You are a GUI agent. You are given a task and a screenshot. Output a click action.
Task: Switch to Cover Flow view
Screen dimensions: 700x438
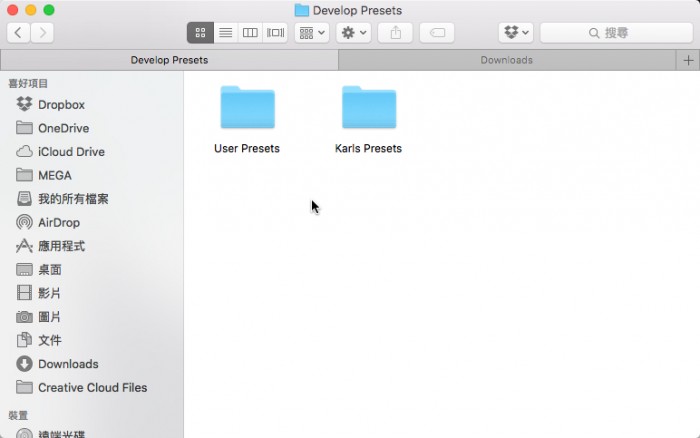tap(276, 33)
